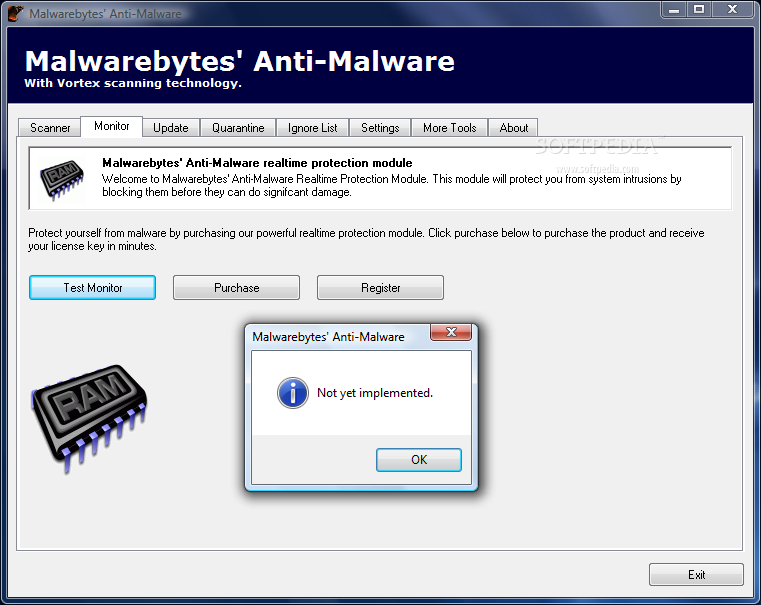The width and height of the screenshot is (761, 605).
Task: Minimize the Malwarebytes main window
Action: [x=674, y=10]
